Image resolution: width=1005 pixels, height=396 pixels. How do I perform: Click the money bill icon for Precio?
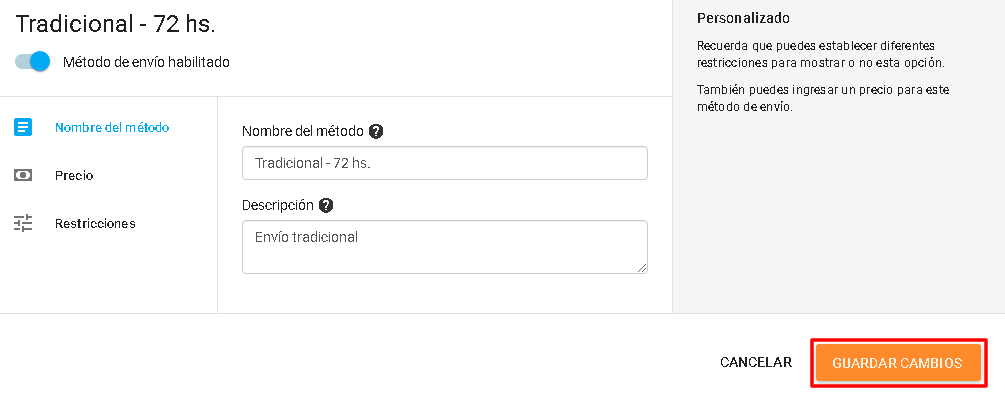pyautogui.click(x=23, y=175)
